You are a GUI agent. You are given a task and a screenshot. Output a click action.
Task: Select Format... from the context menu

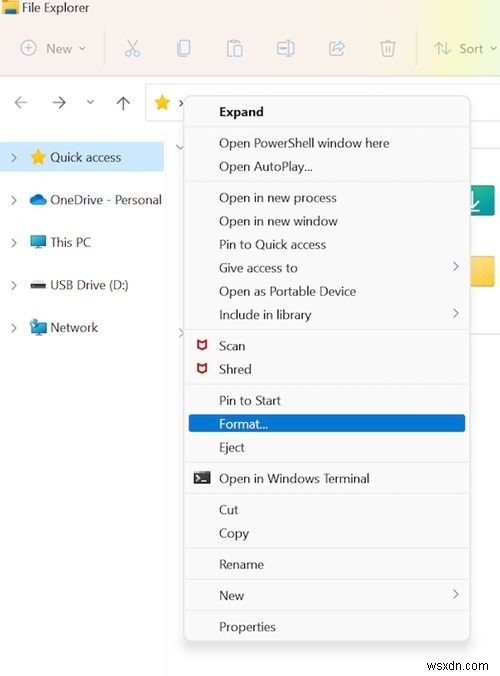tap(327, 424)
